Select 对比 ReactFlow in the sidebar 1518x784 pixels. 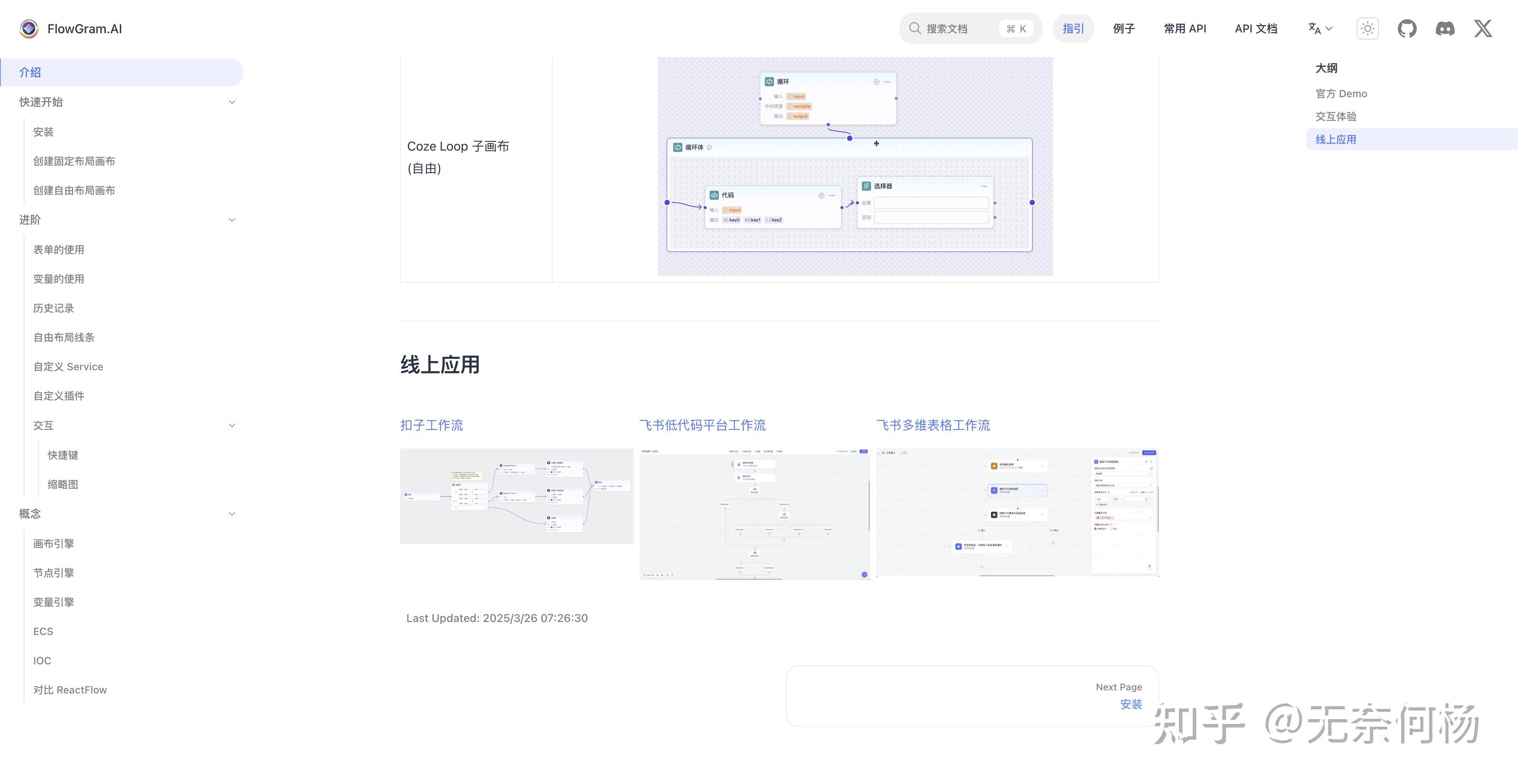click(70, 689)
